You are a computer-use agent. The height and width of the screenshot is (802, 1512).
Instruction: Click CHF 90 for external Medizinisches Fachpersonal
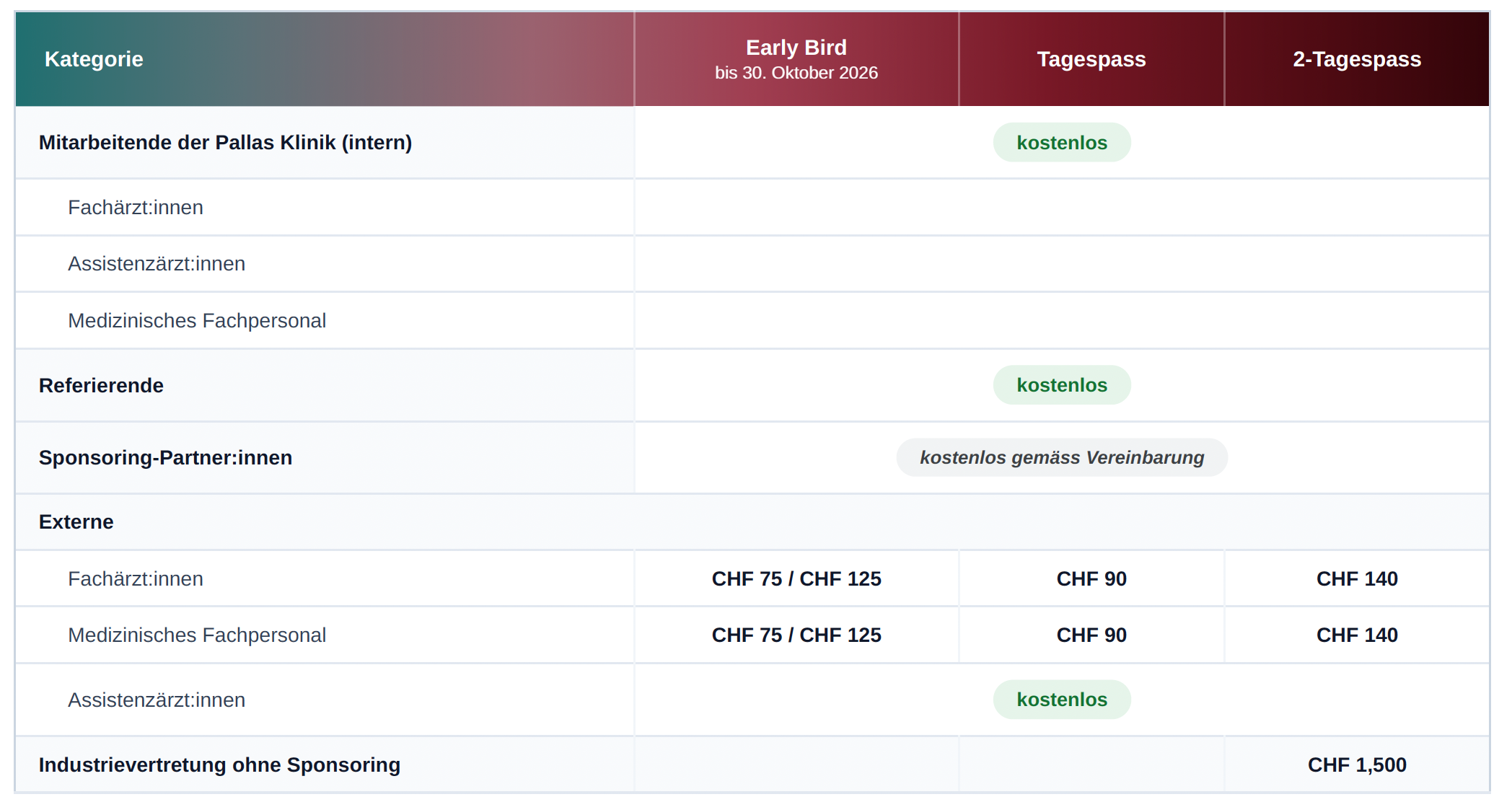1091,635
